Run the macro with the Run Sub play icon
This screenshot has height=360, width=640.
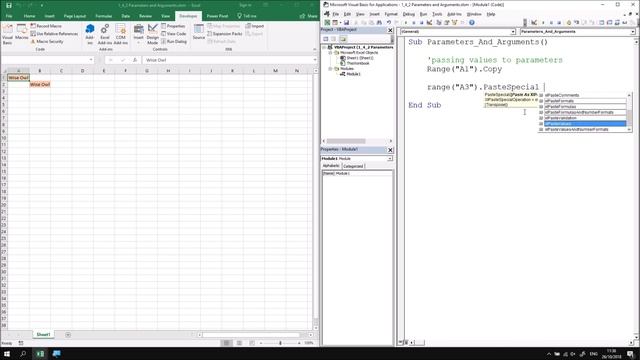(406, 23)
